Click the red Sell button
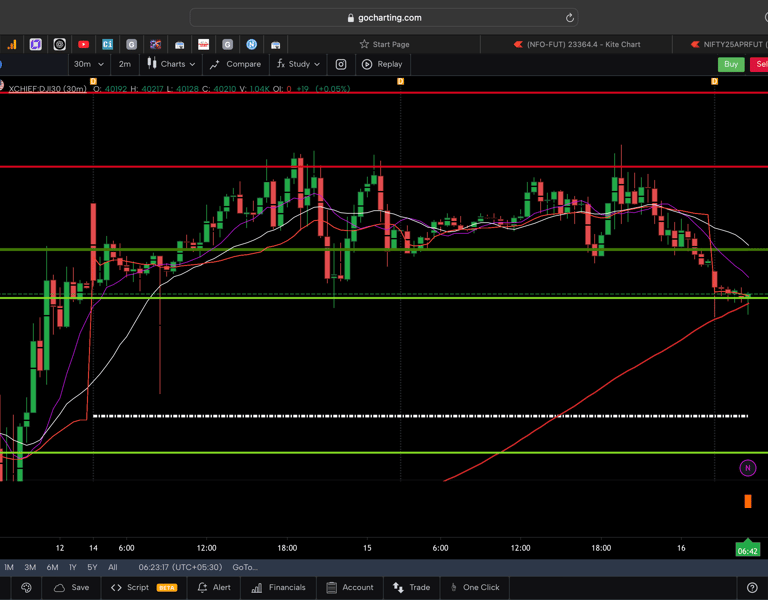The image size is (768, 600). tap(759, 64)
